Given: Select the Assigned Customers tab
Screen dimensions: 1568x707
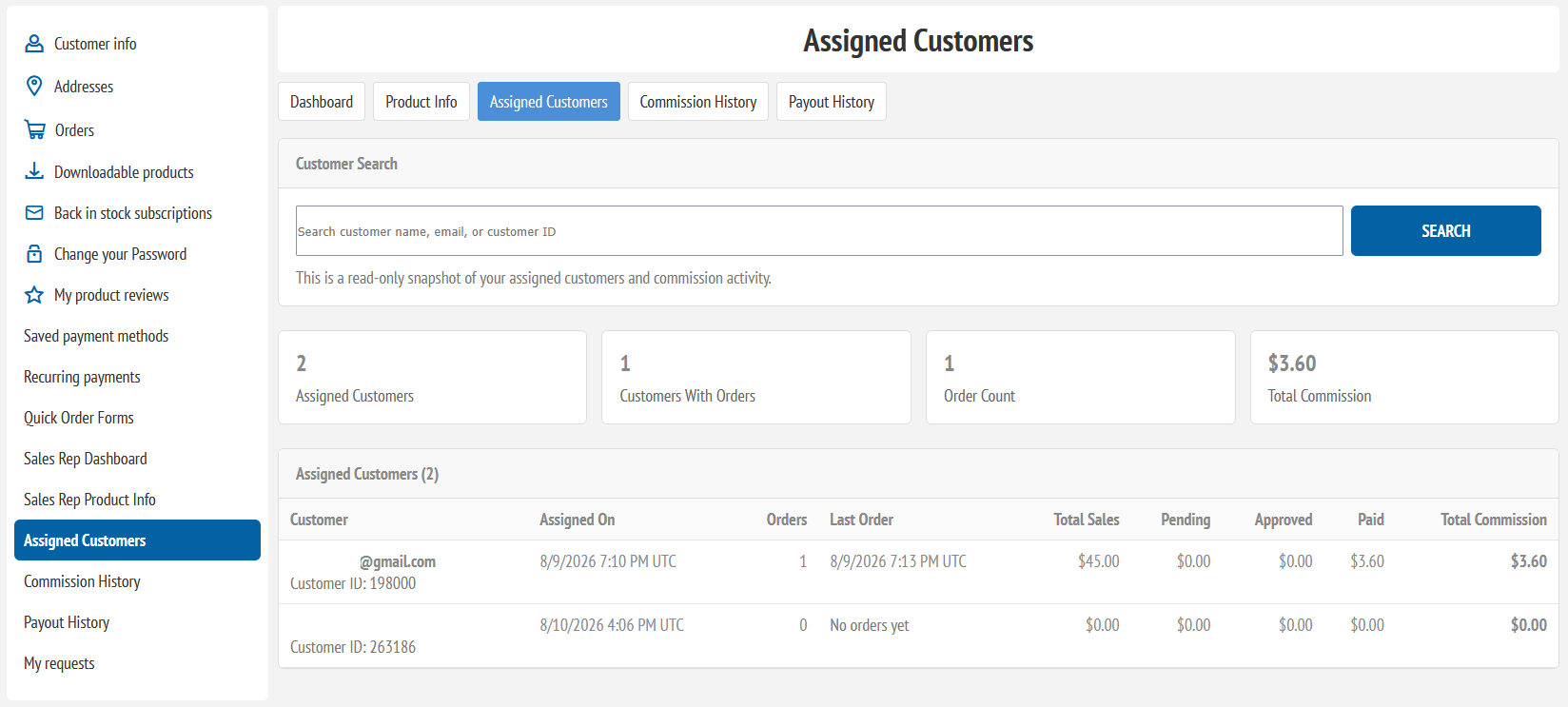Looking at the screenshot, I should (x=549, y=102).
